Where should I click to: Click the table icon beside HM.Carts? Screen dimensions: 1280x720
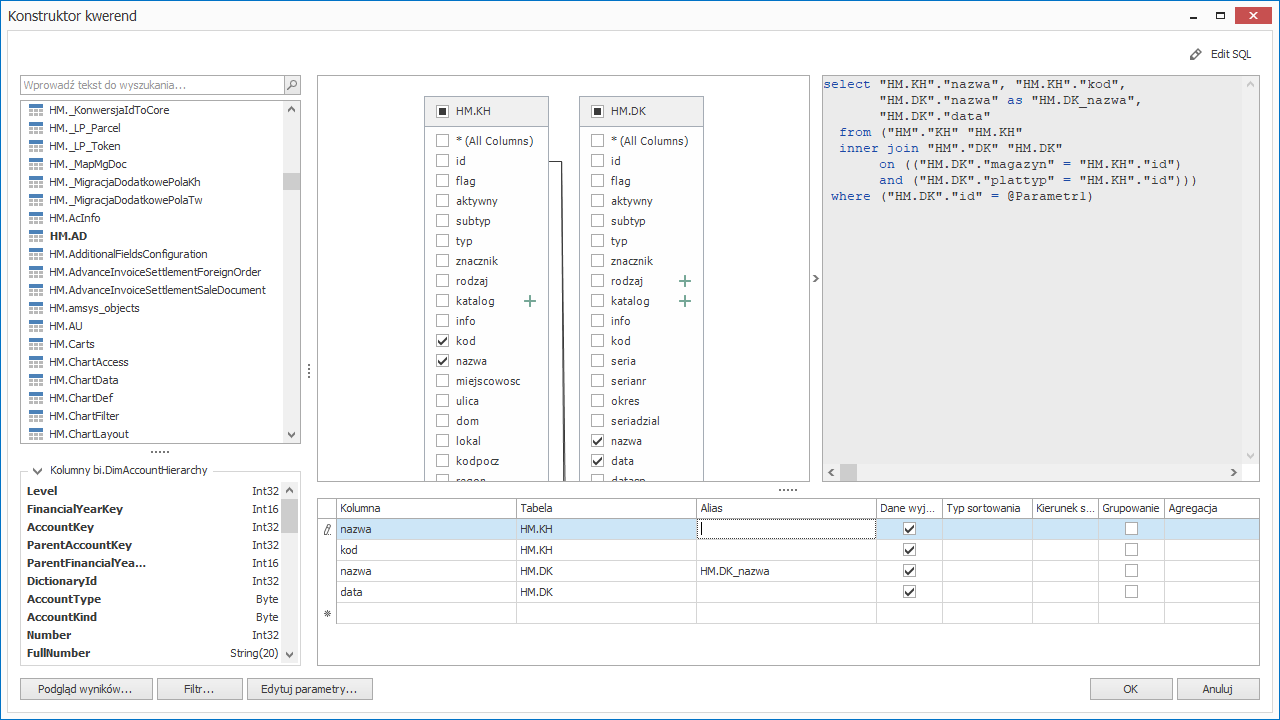click(36, 344)
